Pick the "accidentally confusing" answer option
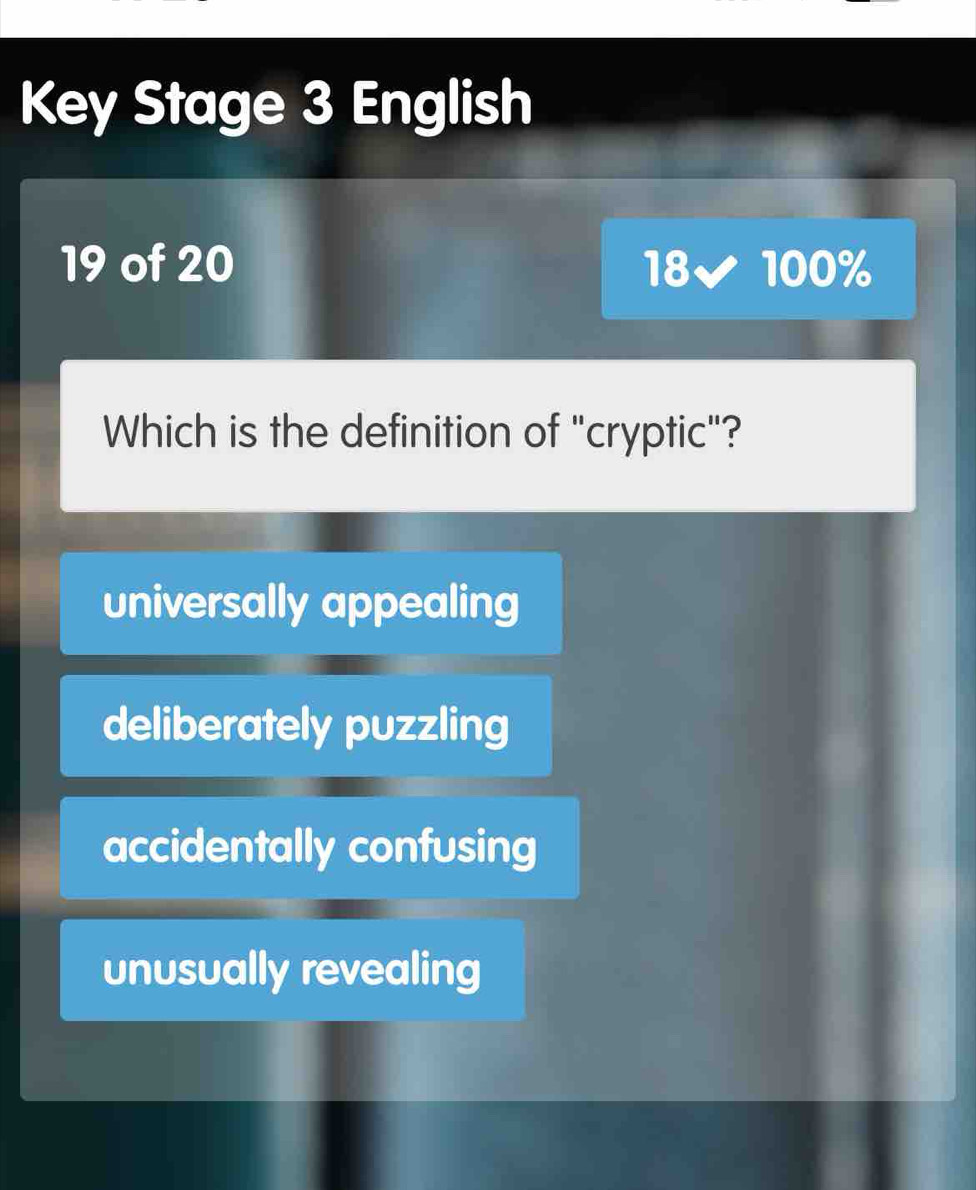Screen dimensions: 976x1190 [320, 848]
